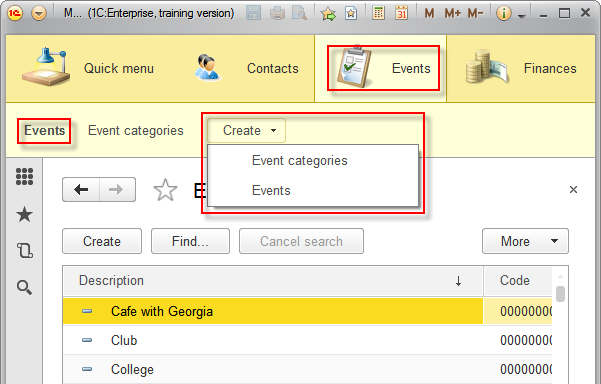The image size is (601, 384).
Task: Open the orange main menu dropdown button
Action: (39, 13)
